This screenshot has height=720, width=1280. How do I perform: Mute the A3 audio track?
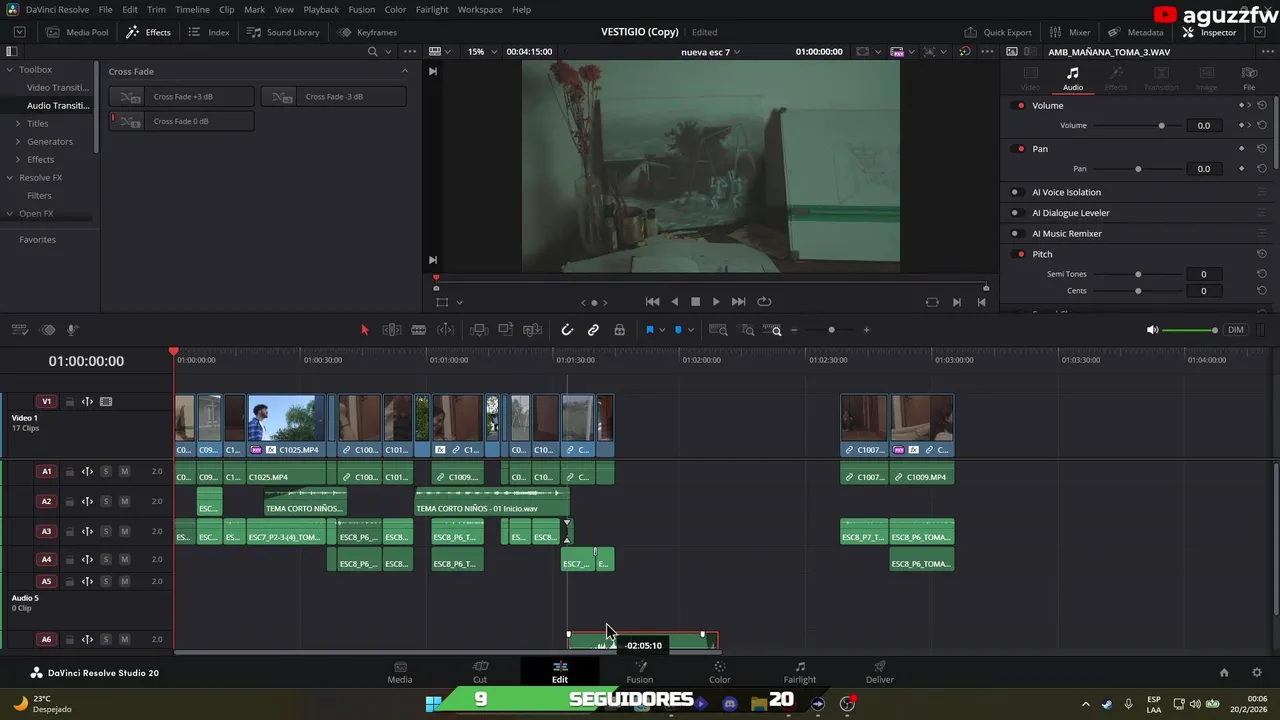coord(124,531)
